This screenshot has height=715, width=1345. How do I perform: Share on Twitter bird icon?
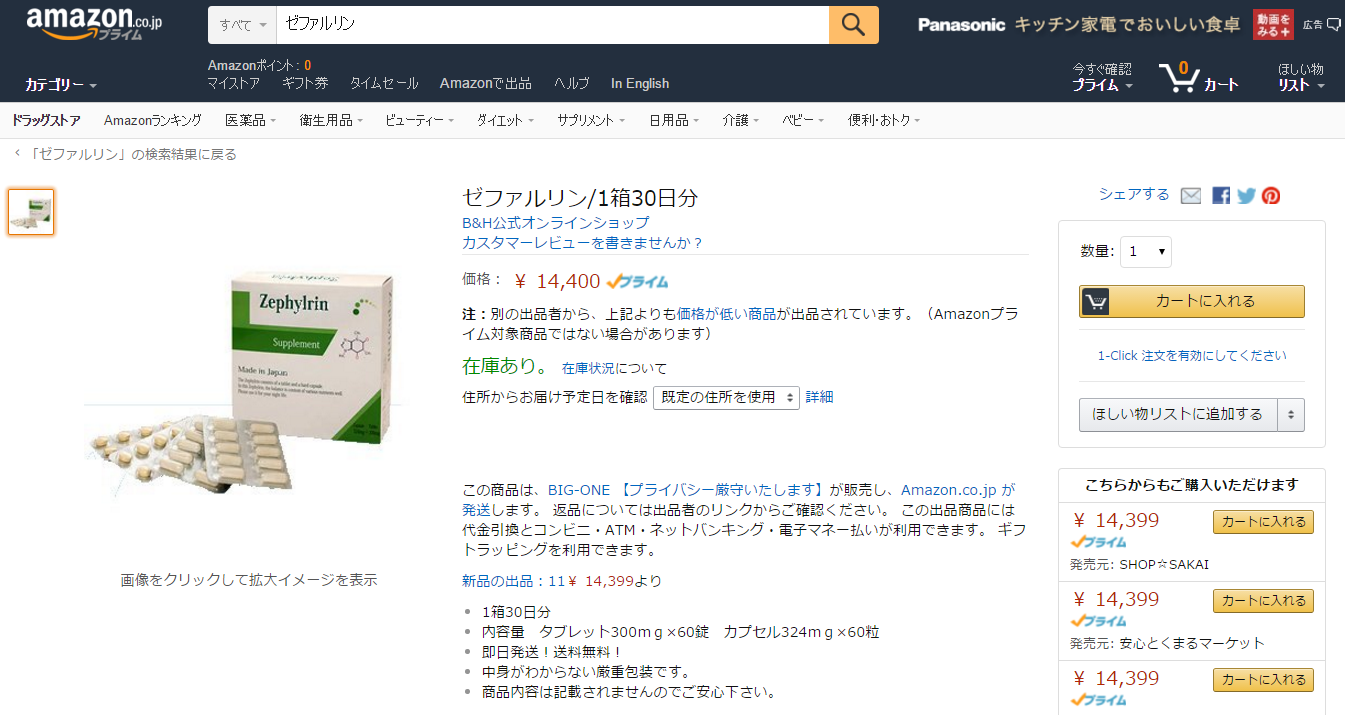[x=1246, y=196]
